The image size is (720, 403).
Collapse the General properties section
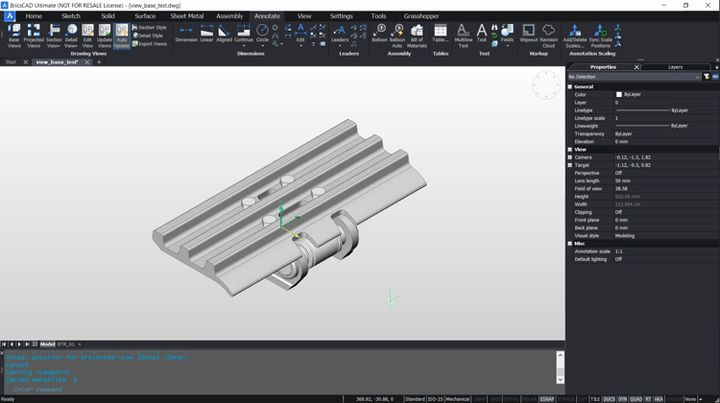pyautogui.click(x=570, y=87)
